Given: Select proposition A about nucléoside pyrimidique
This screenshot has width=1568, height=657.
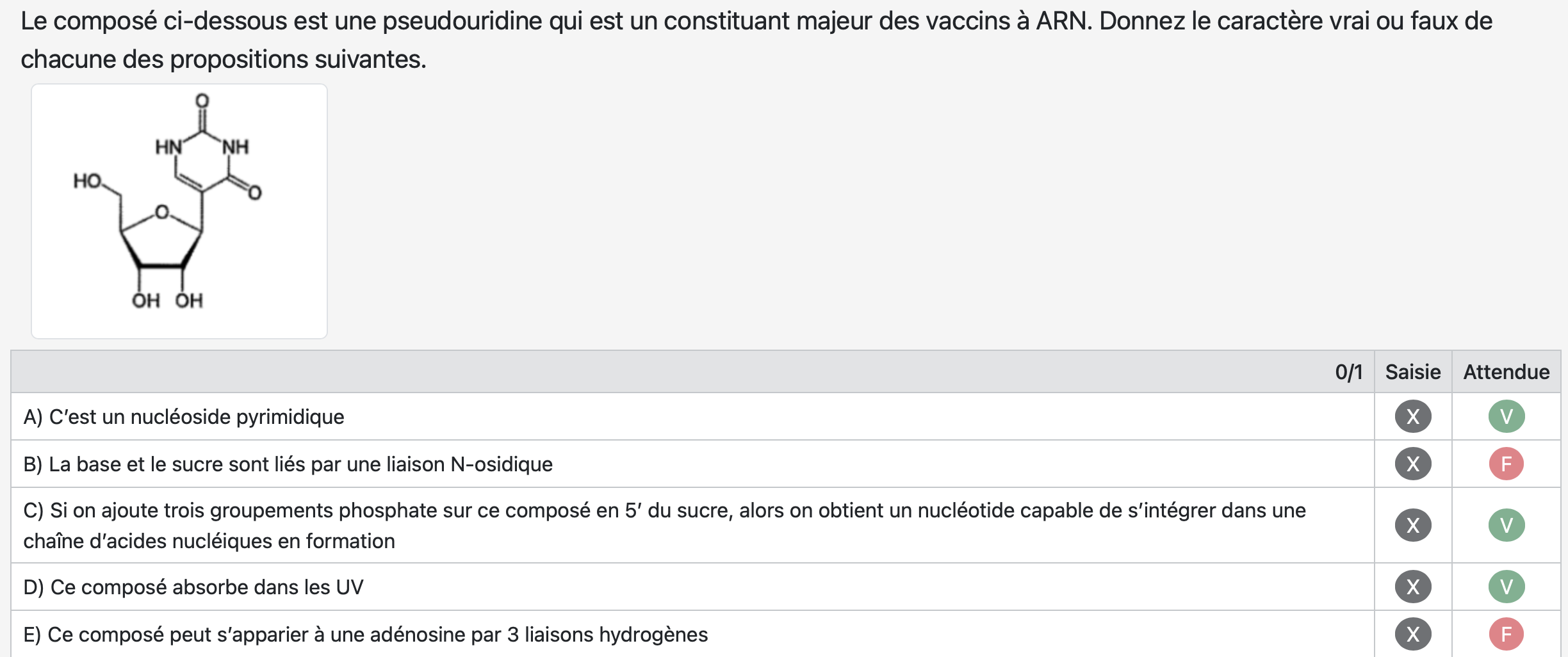Looking at the screenshot, I should point(184,417).
